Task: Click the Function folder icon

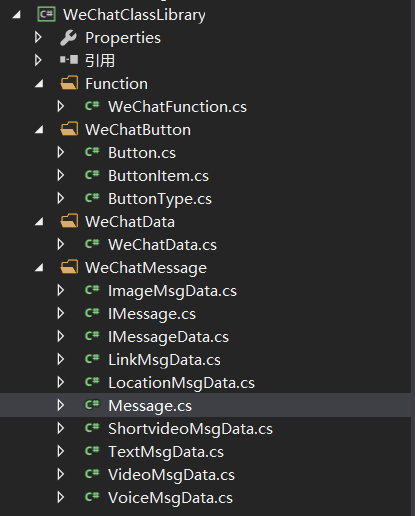Action: pyautogui.click(x=69, y=83)
